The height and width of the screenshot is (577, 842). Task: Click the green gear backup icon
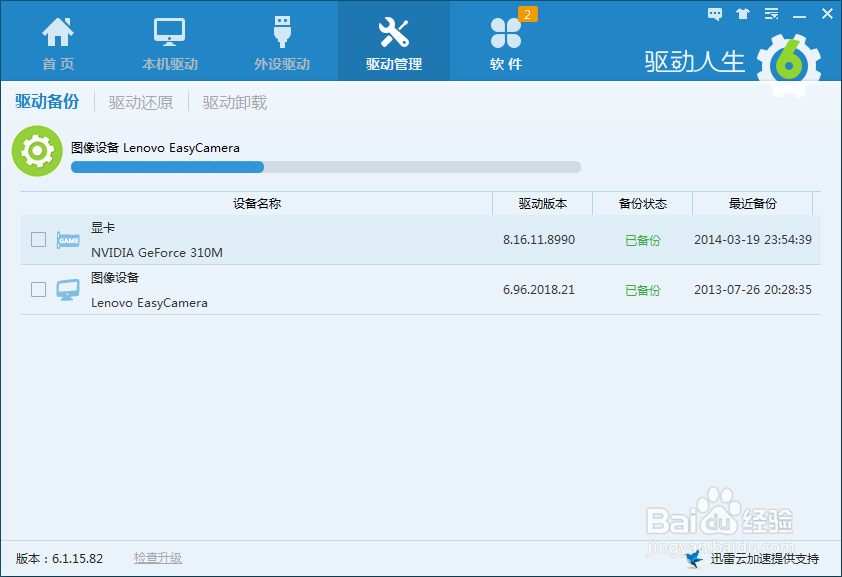37,151
